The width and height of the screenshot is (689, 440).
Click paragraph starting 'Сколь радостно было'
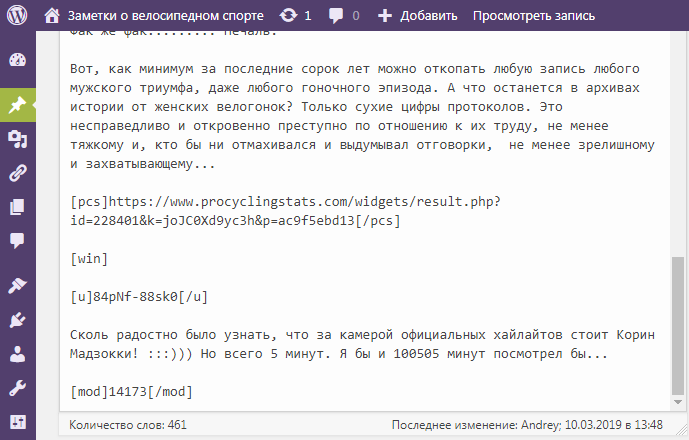click(363, 344)
